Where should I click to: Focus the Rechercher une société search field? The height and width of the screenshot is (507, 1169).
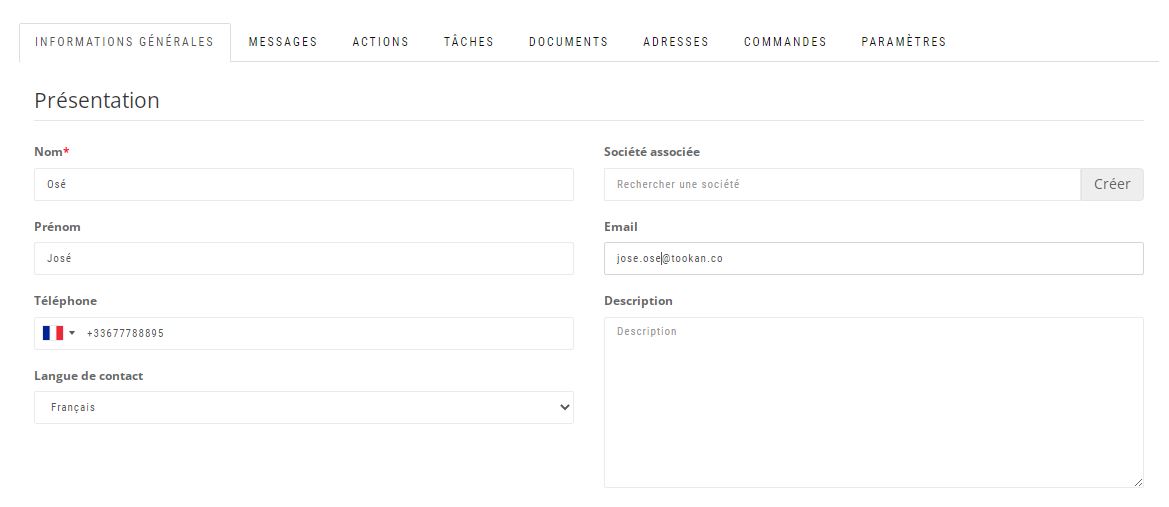(842, 184)
